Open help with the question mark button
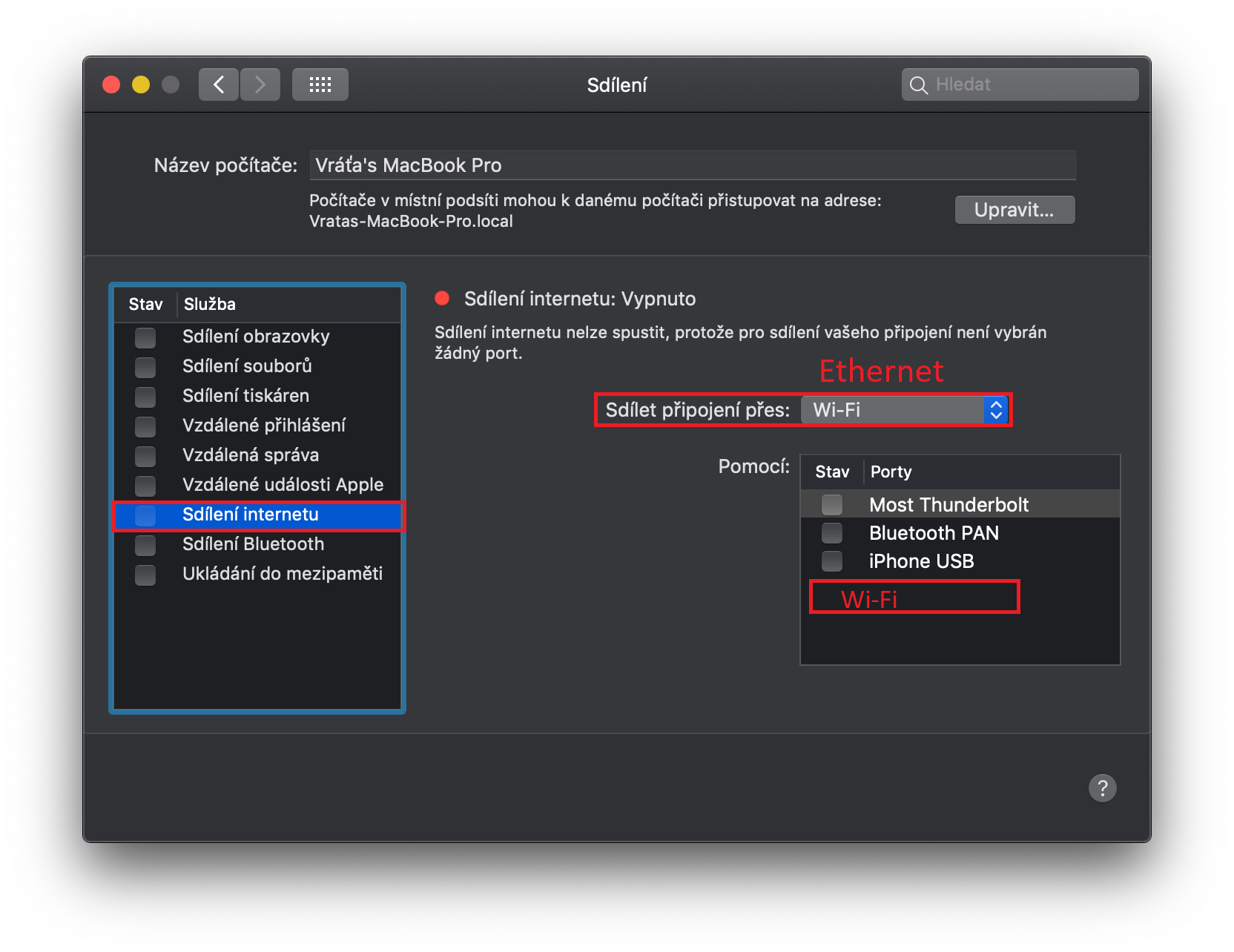Image resolution: width=1234 pixels, height=952 pixels. (1103, 788)
